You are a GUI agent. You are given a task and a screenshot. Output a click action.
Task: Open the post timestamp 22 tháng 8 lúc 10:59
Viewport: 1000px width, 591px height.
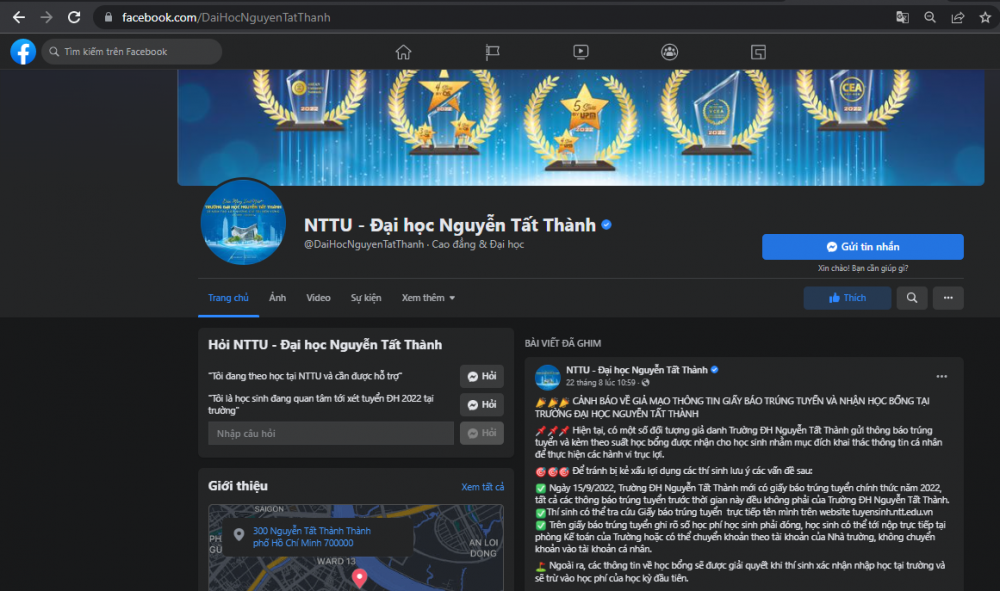click(601, 383)
